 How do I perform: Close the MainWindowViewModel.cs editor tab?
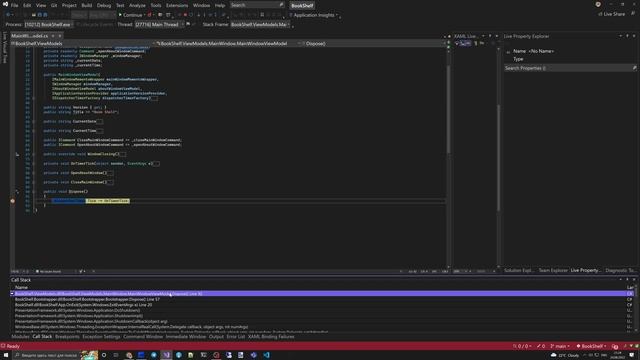(60, 36)
